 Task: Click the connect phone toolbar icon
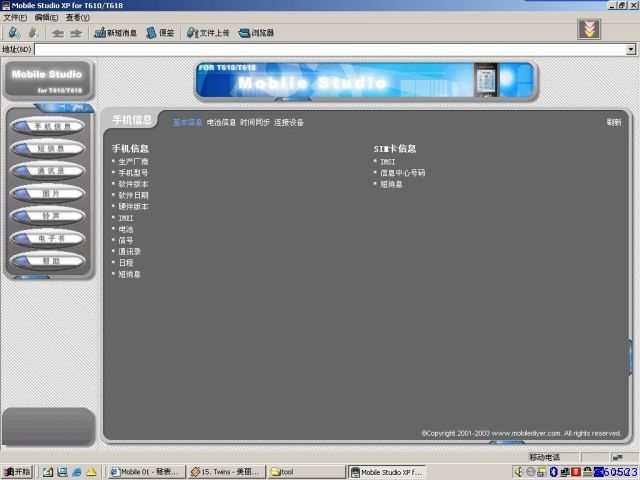[14, 33]
